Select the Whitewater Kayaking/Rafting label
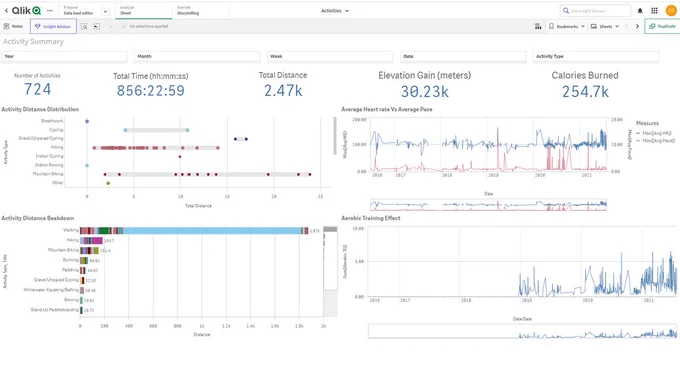Viewport: 680px width, 374px height. 51,290
